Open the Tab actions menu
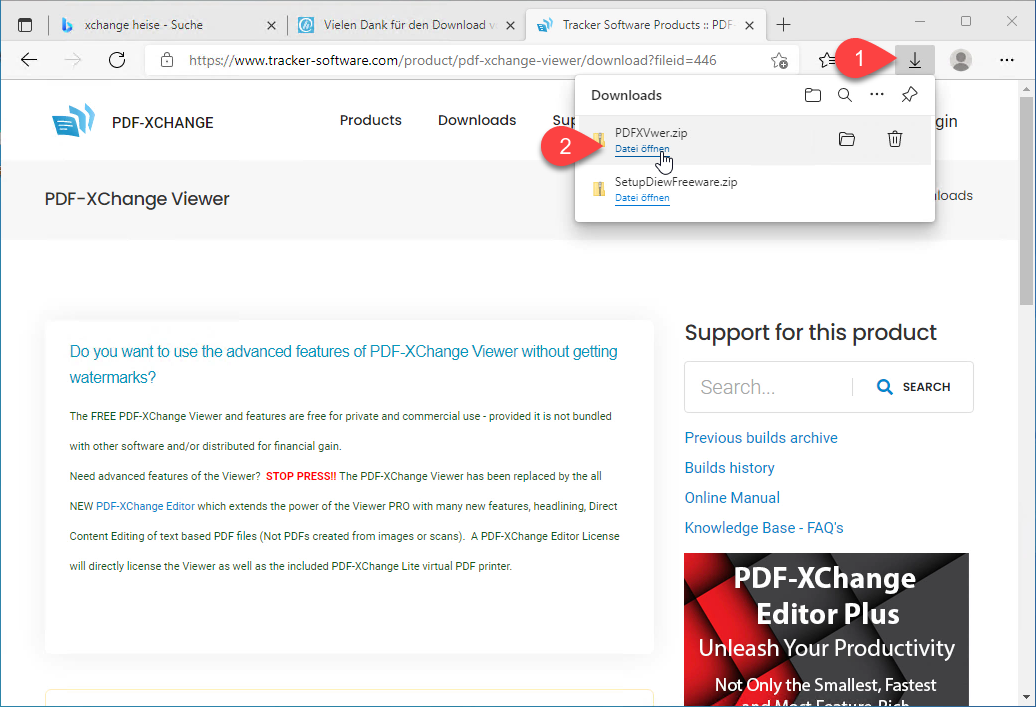The image size is (1036, 707). pyautogui.click(x=25, y=24)
